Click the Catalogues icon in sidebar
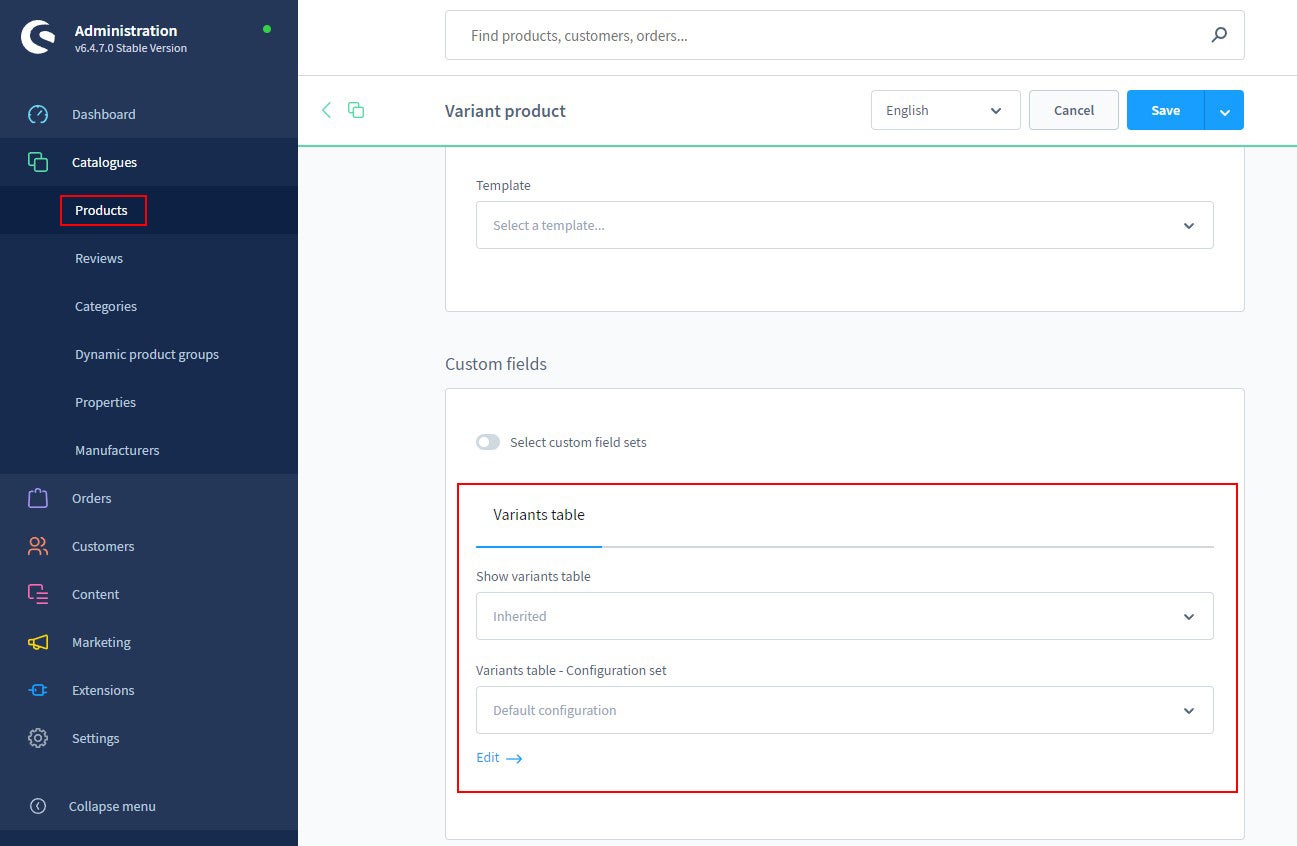 coord(38,162)
